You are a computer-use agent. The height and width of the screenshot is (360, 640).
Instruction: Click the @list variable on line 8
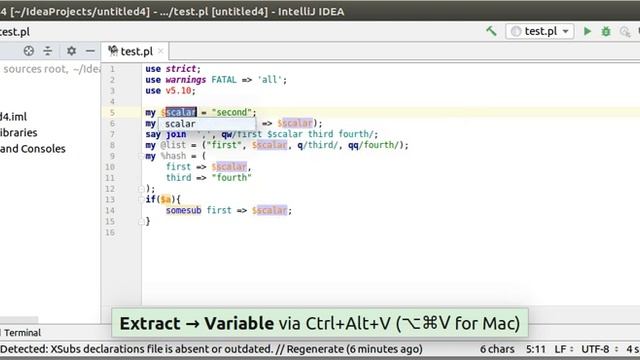[x=173, y=145]
